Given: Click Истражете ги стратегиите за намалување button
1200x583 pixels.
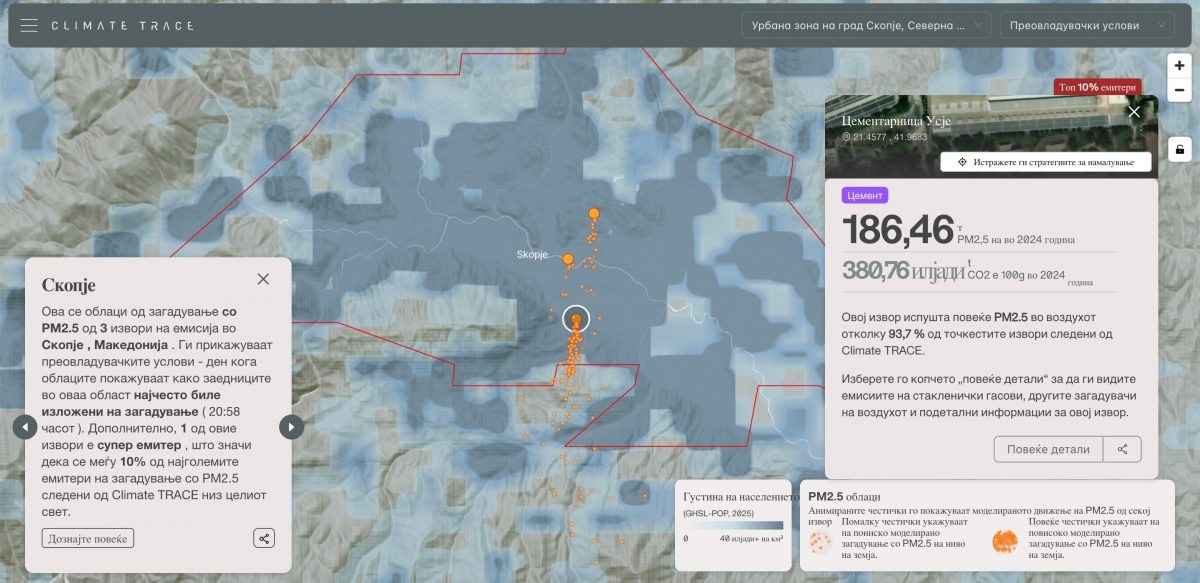Looking at the screenshot, I should tap(1045, 162).
